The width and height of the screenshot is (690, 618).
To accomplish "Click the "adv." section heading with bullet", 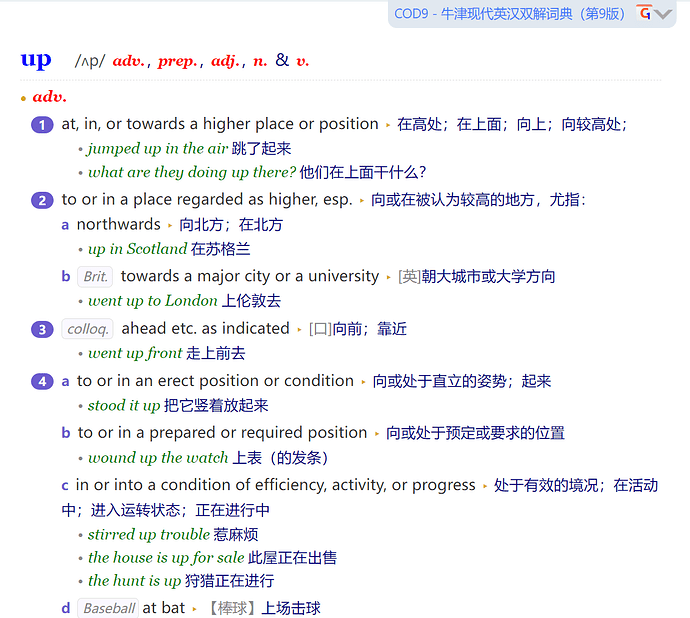I will 44,96.
